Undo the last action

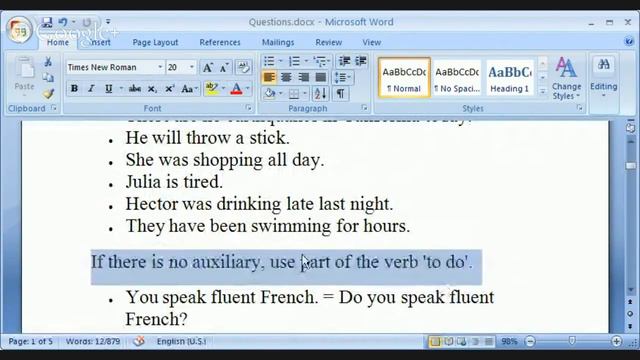pos(62,22)
